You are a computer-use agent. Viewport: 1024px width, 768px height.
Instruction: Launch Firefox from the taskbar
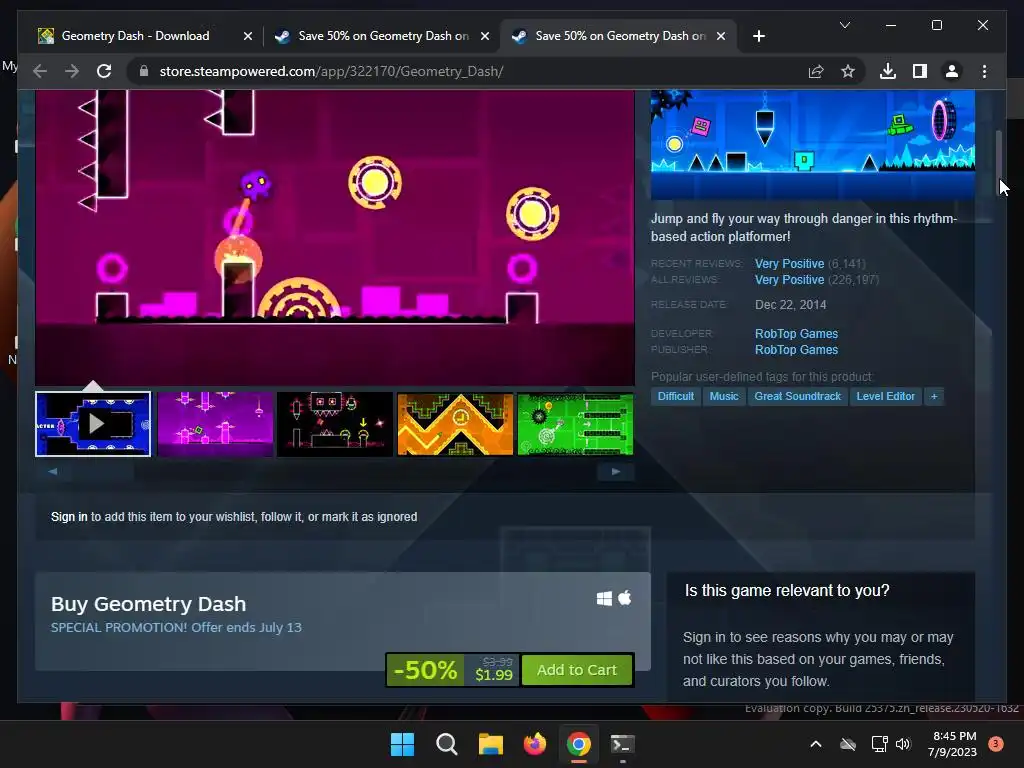[x=535, y=744]
